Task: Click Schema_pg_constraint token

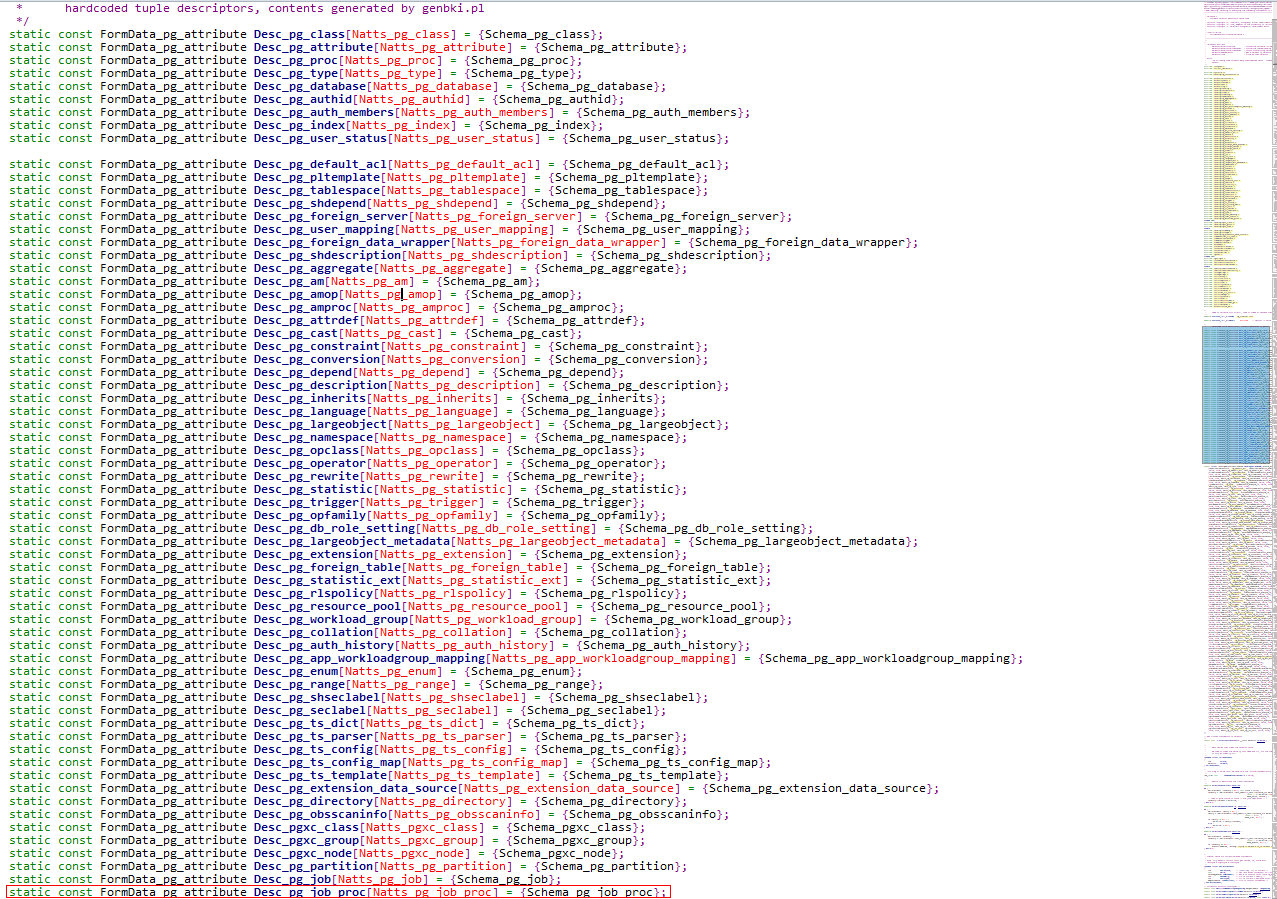Action: pyautogui.click(x=625, y=346)
